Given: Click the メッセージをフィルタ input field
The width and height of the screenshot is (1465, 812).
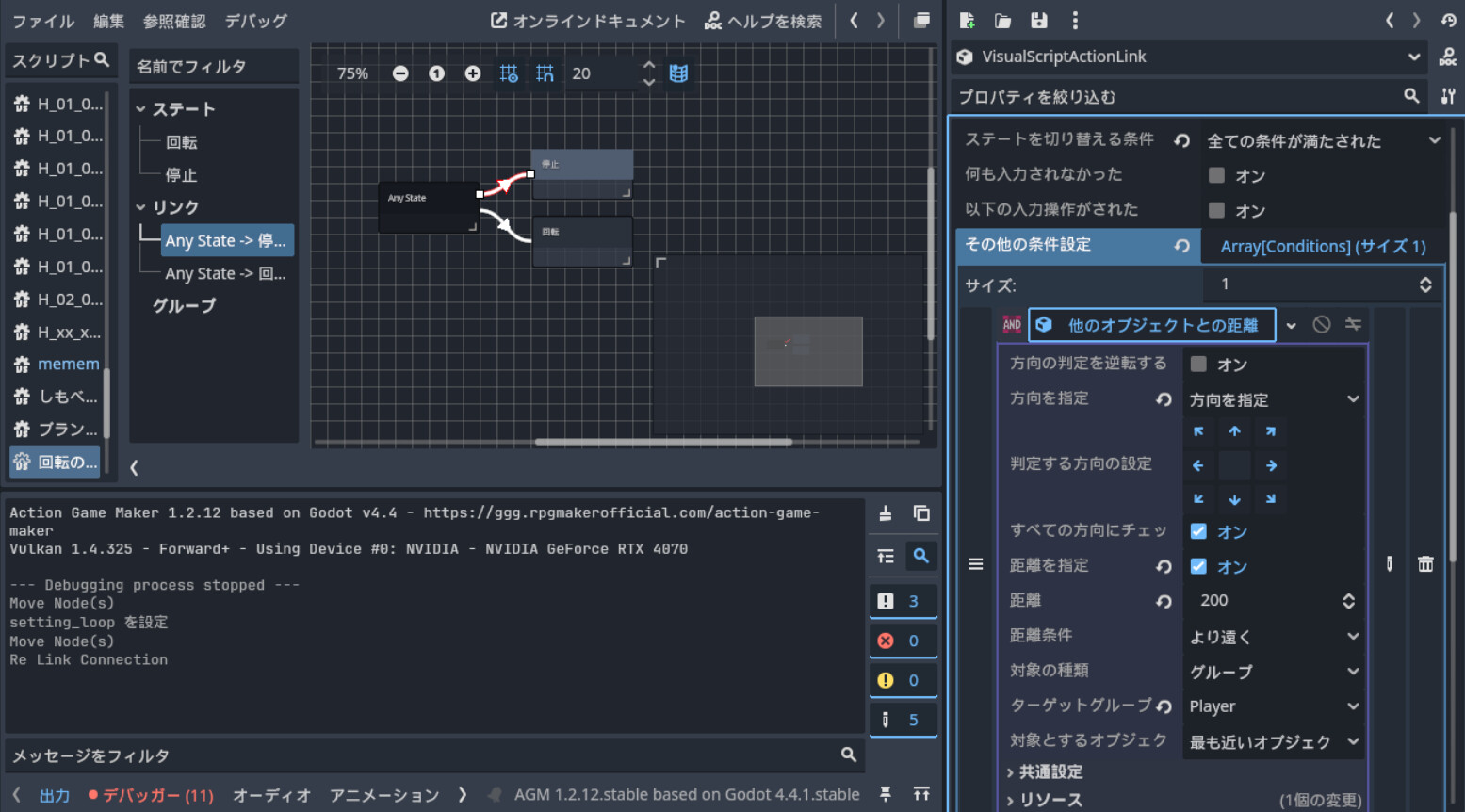Looking at the screenshot, I should pyautogui.click(x=434, y=755).
